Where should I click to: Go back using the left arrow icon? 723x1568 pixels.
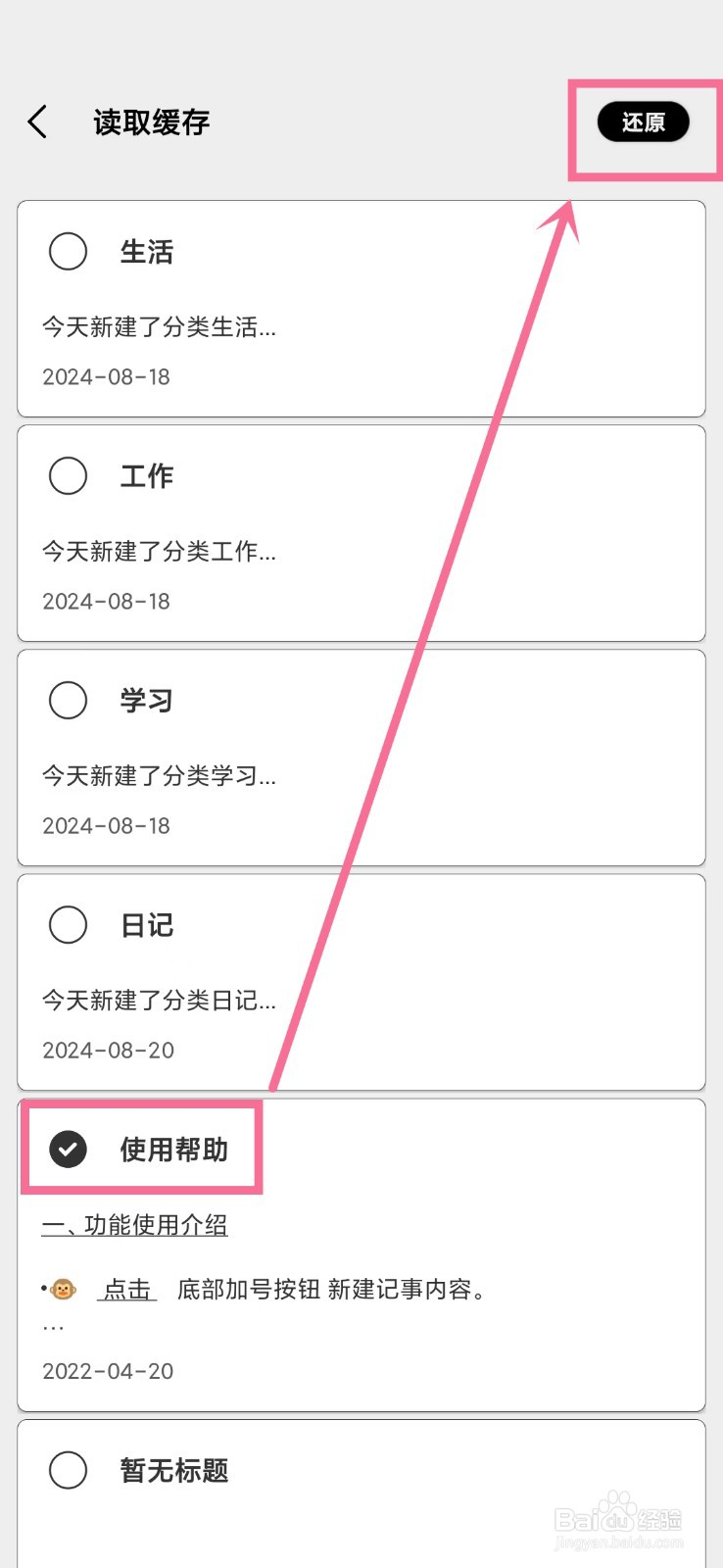(37, 122)
